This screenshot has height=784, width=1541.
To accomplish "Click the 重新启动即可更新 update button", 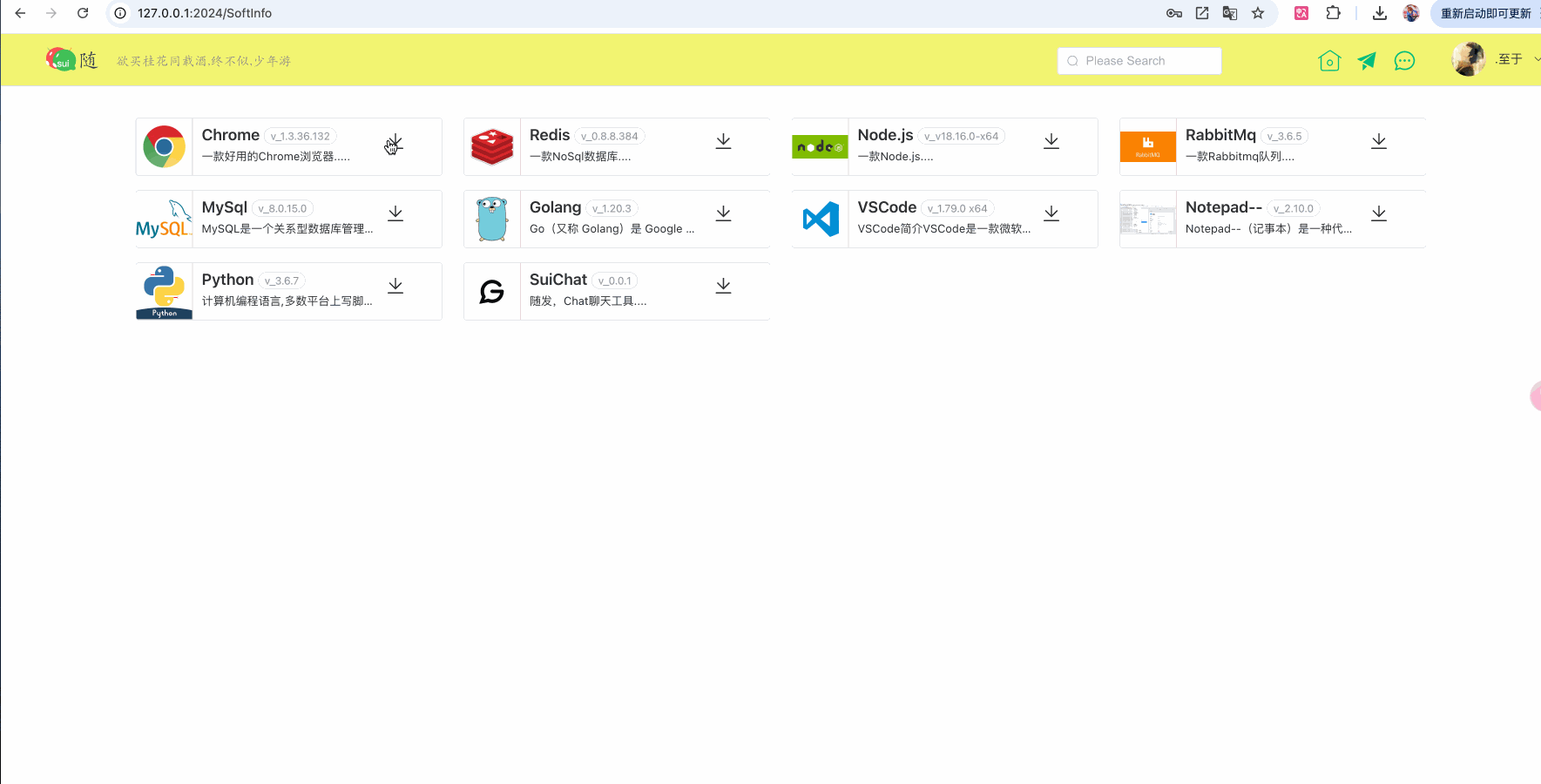I will point(1486,13).
